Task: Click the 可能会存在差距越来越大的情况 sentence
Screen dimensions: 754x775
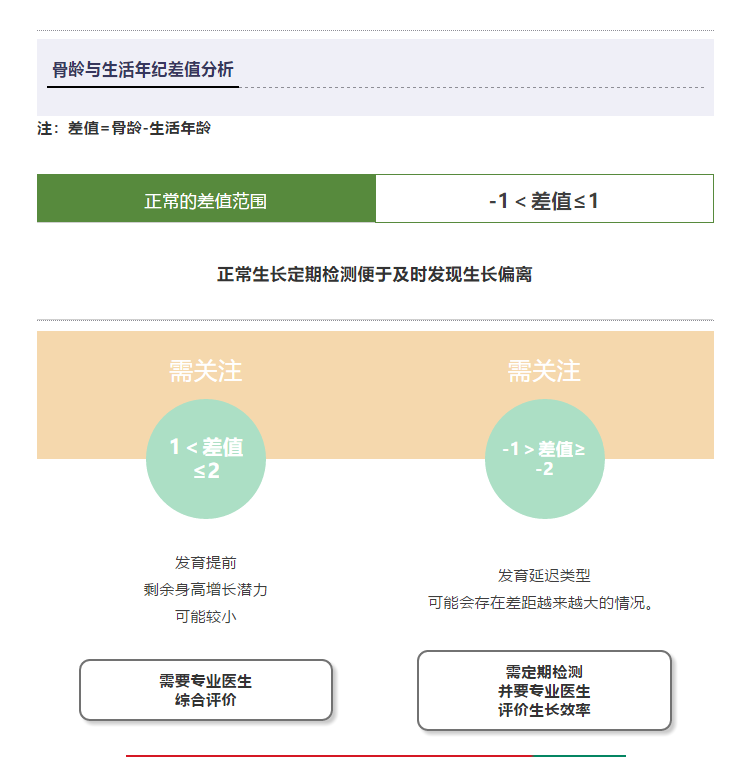Action: pos(540,603)
